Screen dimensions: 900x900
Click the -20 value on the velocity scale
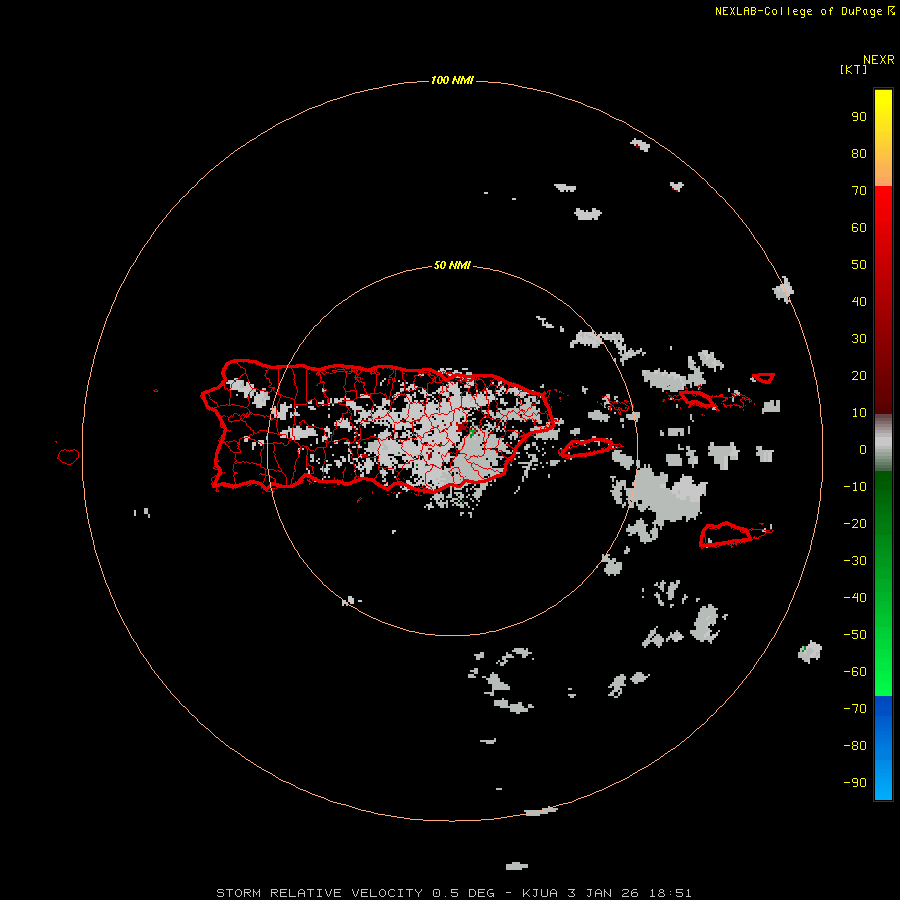pyautogui.click(x=855, y=523)
